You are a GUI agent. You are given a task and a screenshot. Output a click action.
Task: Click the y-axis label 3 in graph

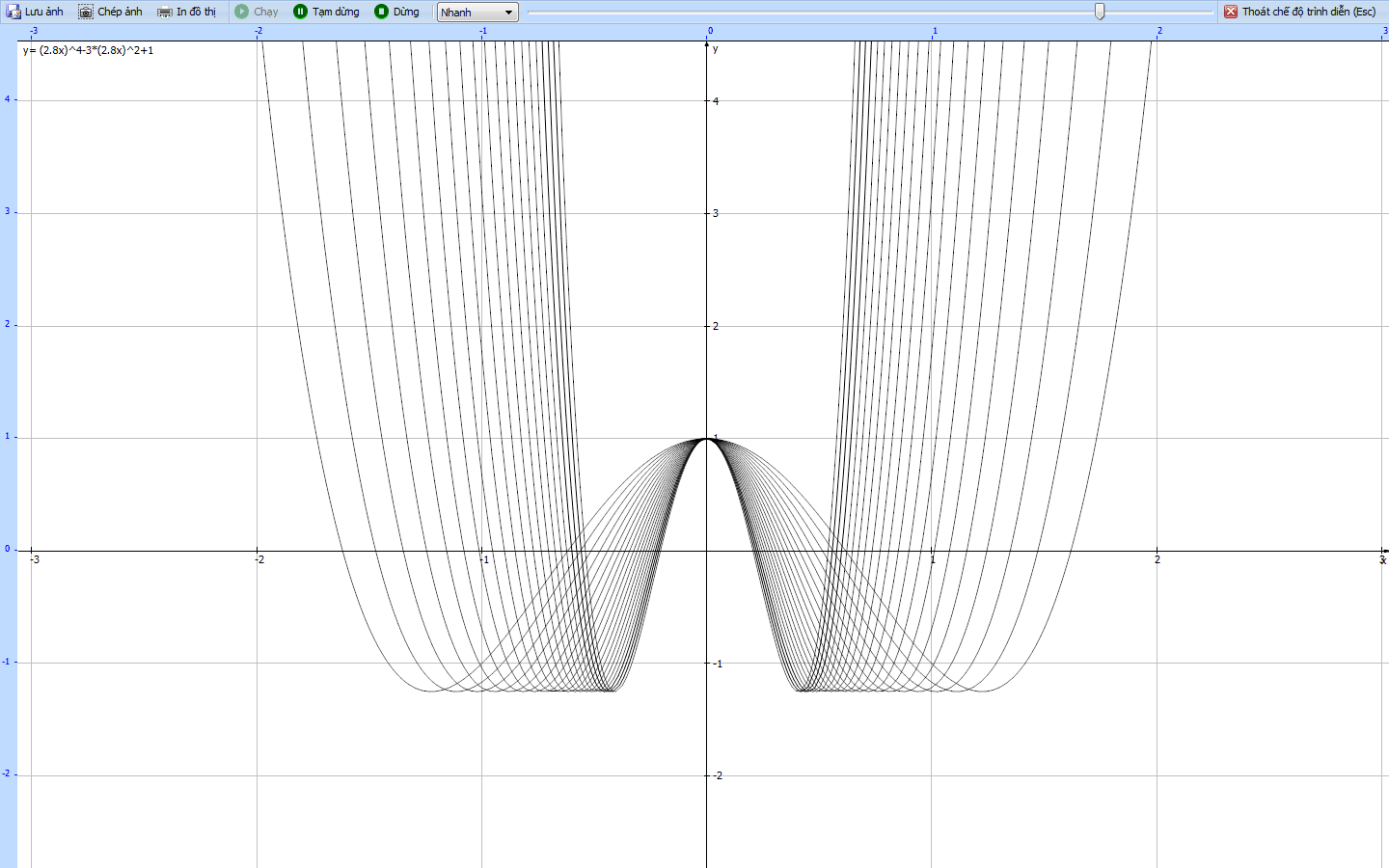pyautogui.click(x=716, y=213)
